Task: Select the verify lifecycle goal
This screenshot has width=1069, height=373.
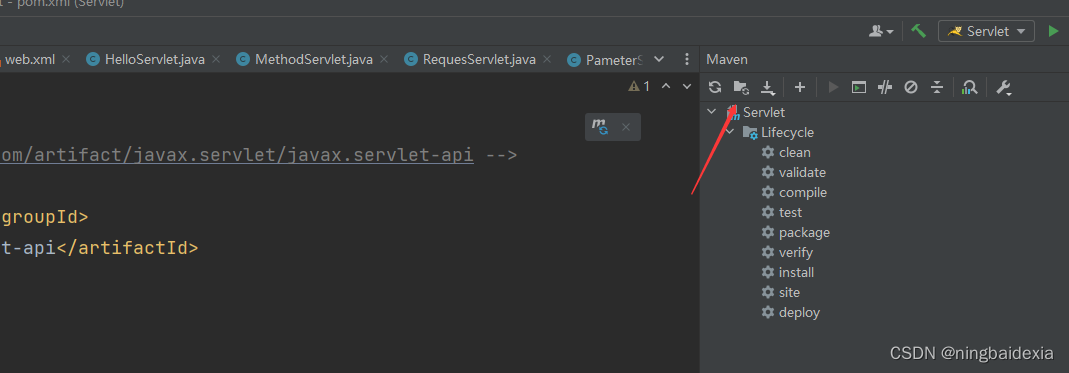Action: click(x=787, y=252)
